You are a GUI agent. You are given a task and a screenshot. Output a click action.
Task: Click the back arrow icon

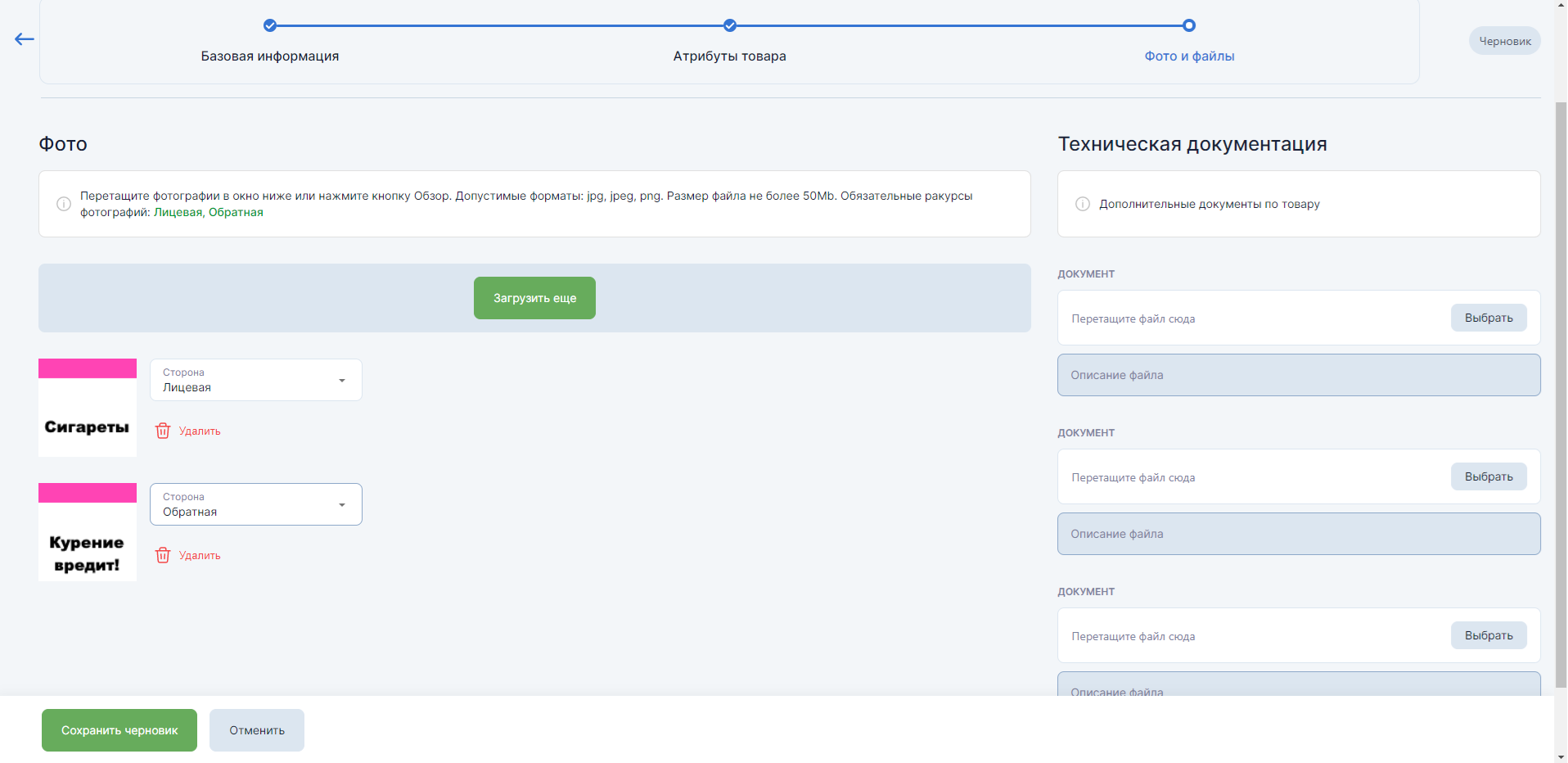tap(25, 39)
